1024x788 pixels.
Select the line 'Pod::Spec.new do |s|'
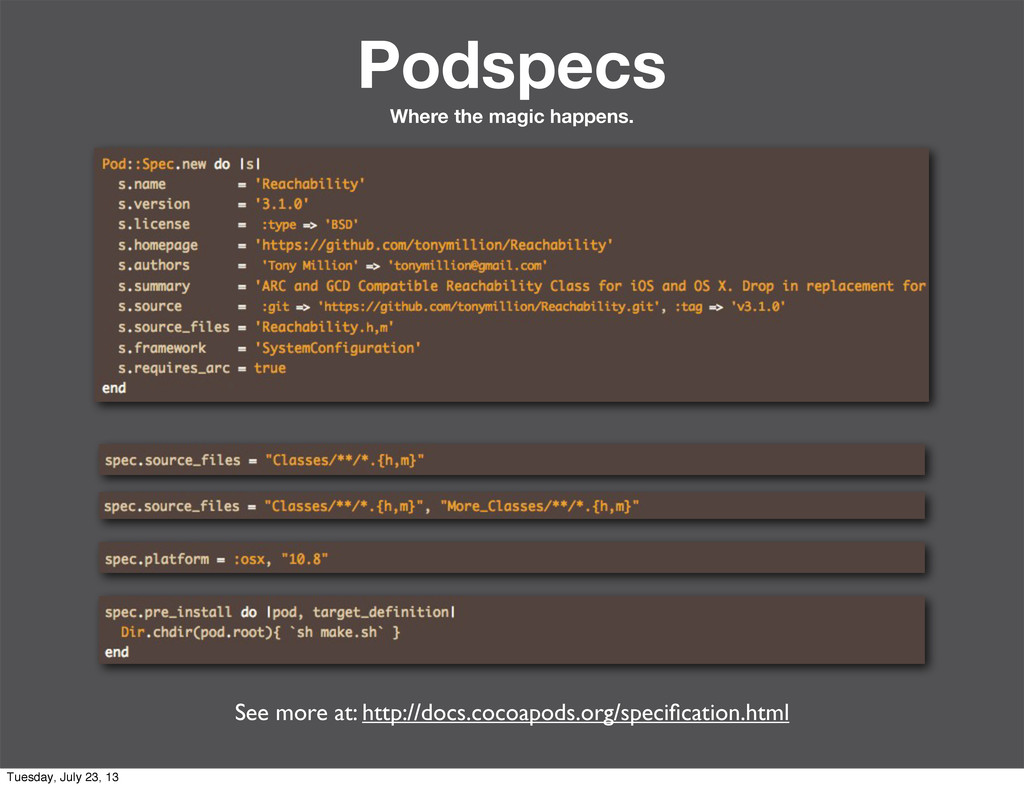click(181, 164)
